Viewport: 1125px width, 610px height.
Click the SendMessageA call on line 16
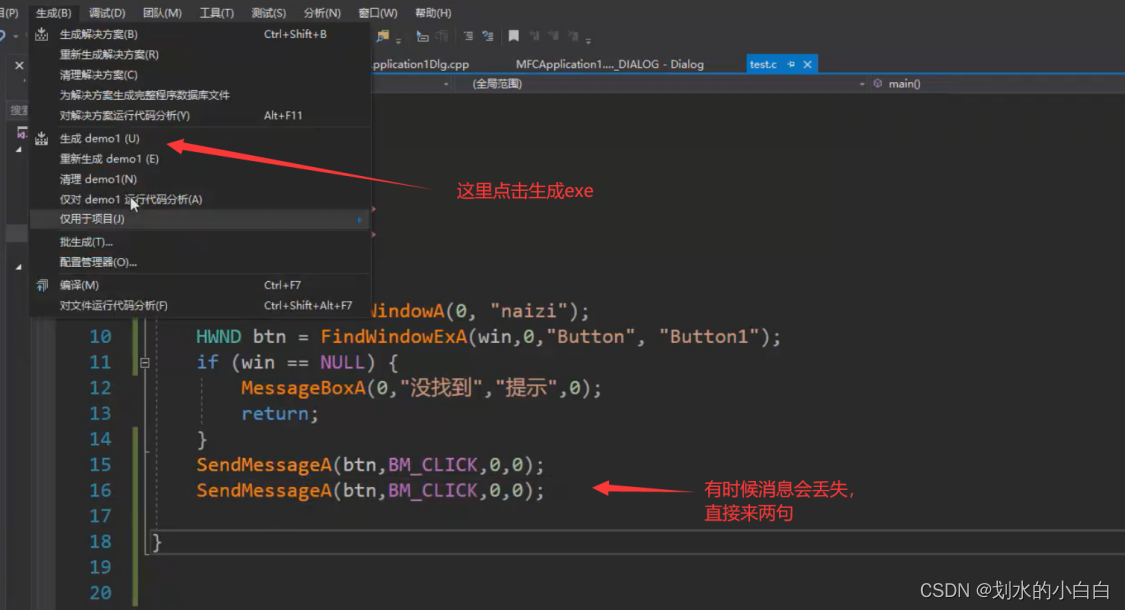point(370,491)
